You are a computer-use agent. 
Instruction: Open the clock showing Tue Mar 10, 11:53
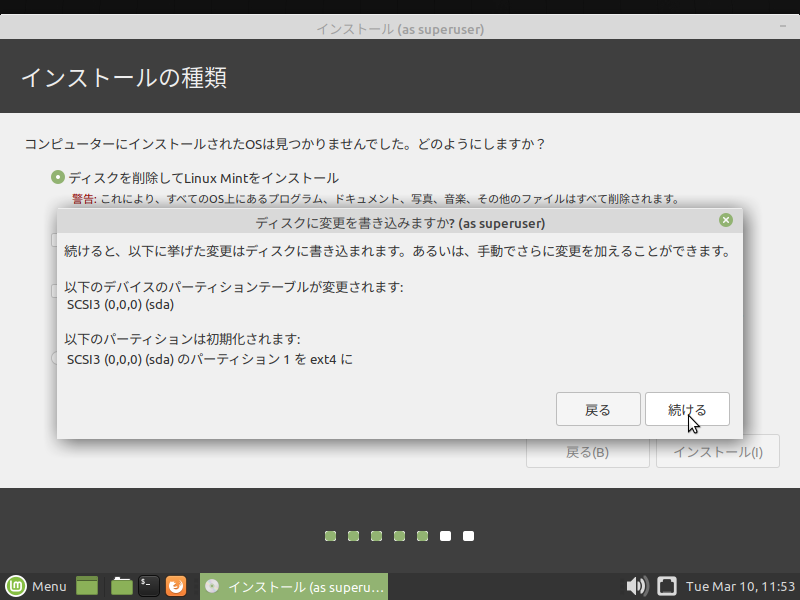(x=740, y=587)
